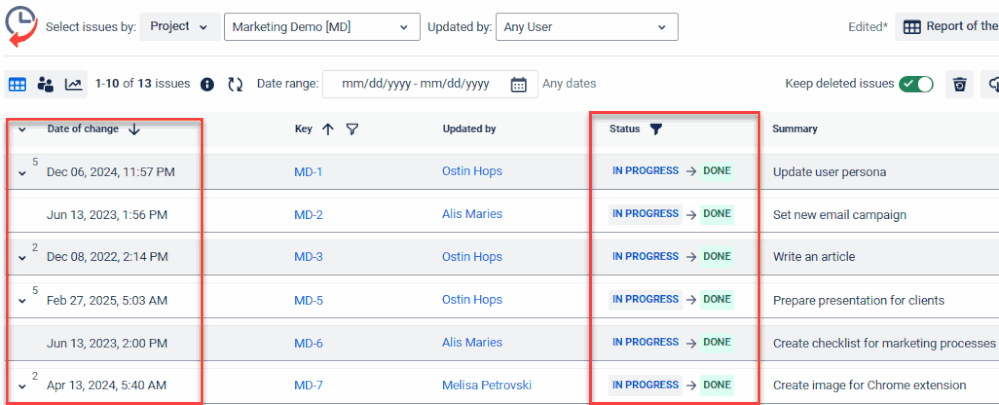Expand the MD-5 row changes
Screen dimensions: 999x405
[22, 301]
